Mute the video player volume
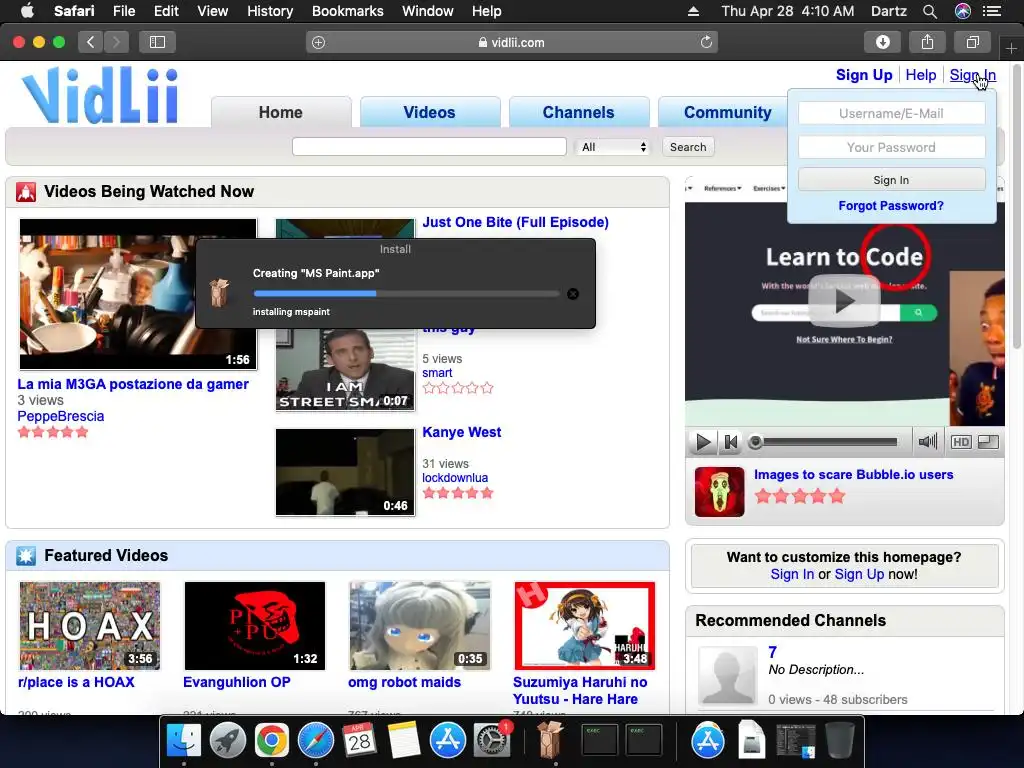1024x768 pixels. point(927,442)
